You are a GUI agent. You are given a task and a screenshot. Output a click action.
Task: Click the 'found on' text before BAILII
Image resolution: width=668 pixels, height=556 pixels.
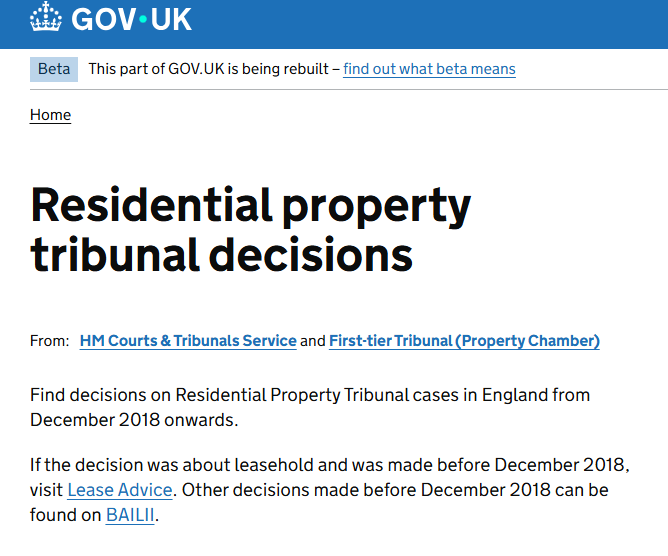pyautogui.click(x=65, y=515)
